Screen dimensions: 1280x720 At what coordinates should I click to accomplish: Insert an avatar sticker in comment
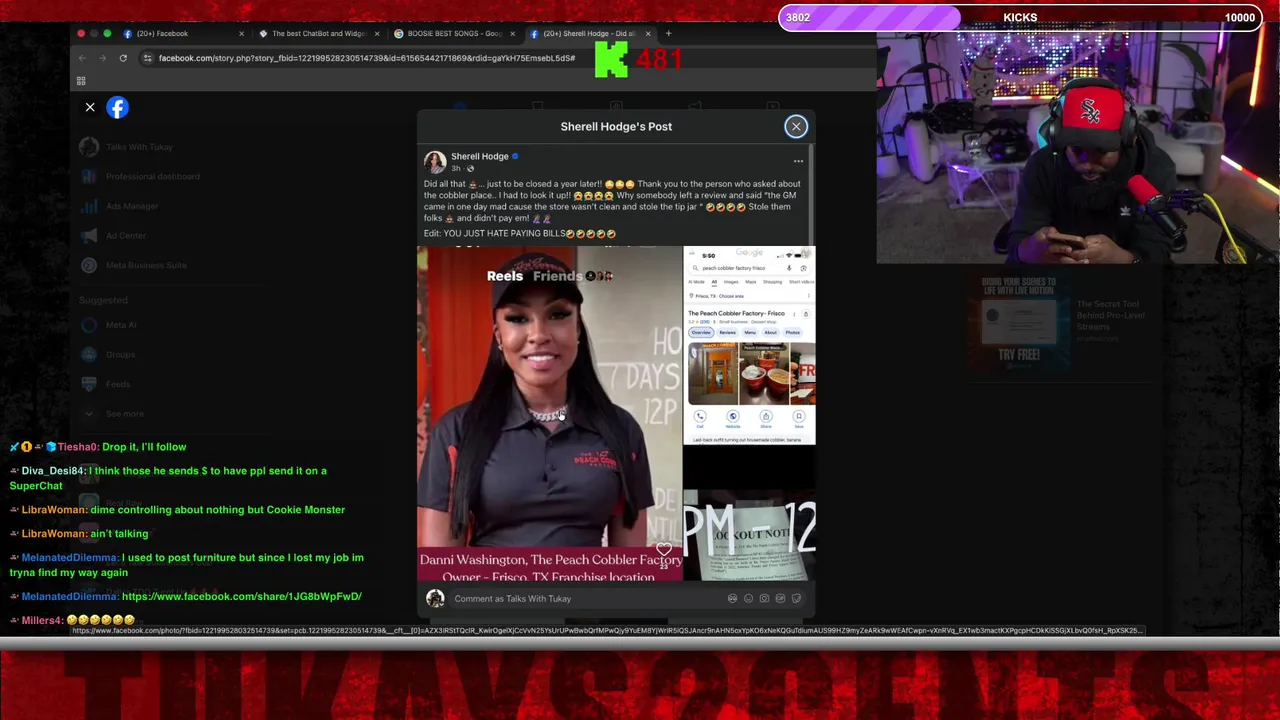click(x=732, y=598)
